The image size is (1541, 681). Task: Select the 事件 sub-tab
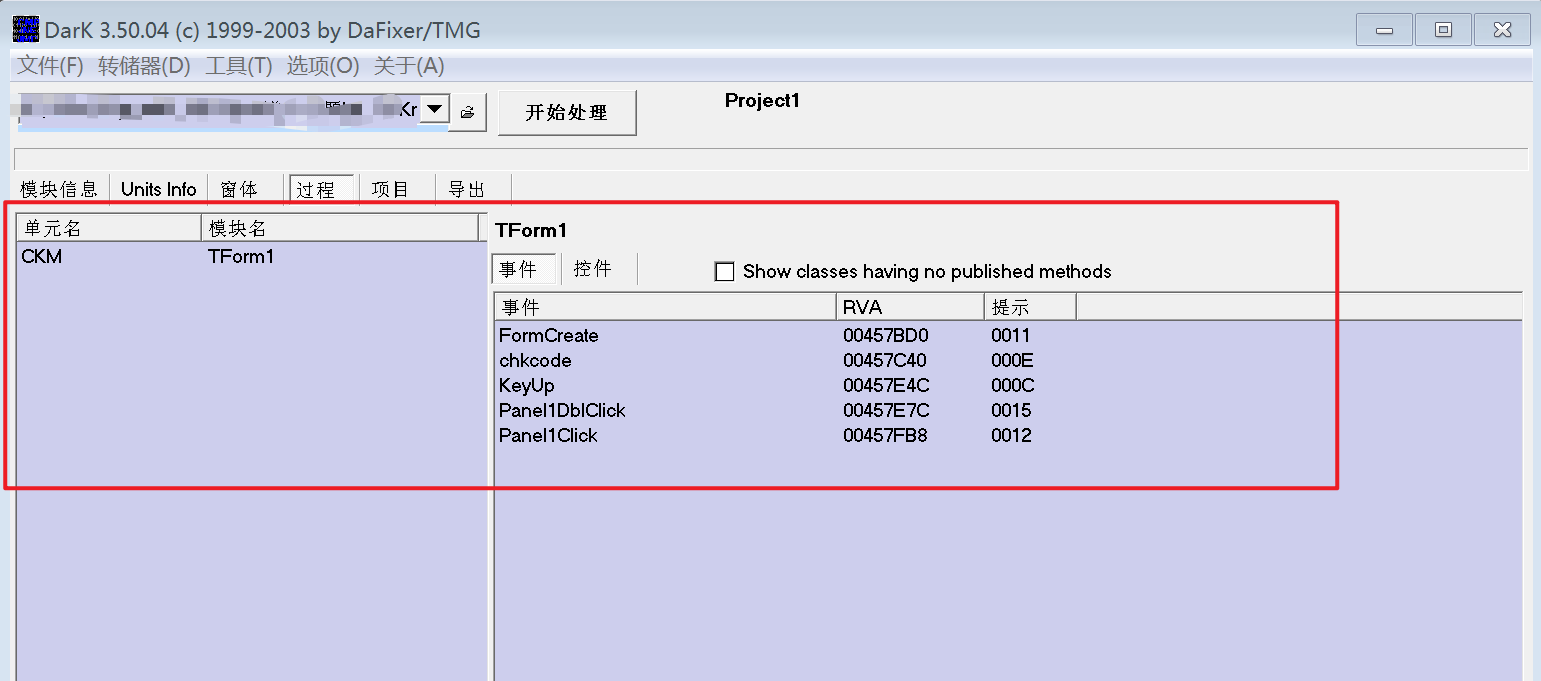(x=524, y=269)
